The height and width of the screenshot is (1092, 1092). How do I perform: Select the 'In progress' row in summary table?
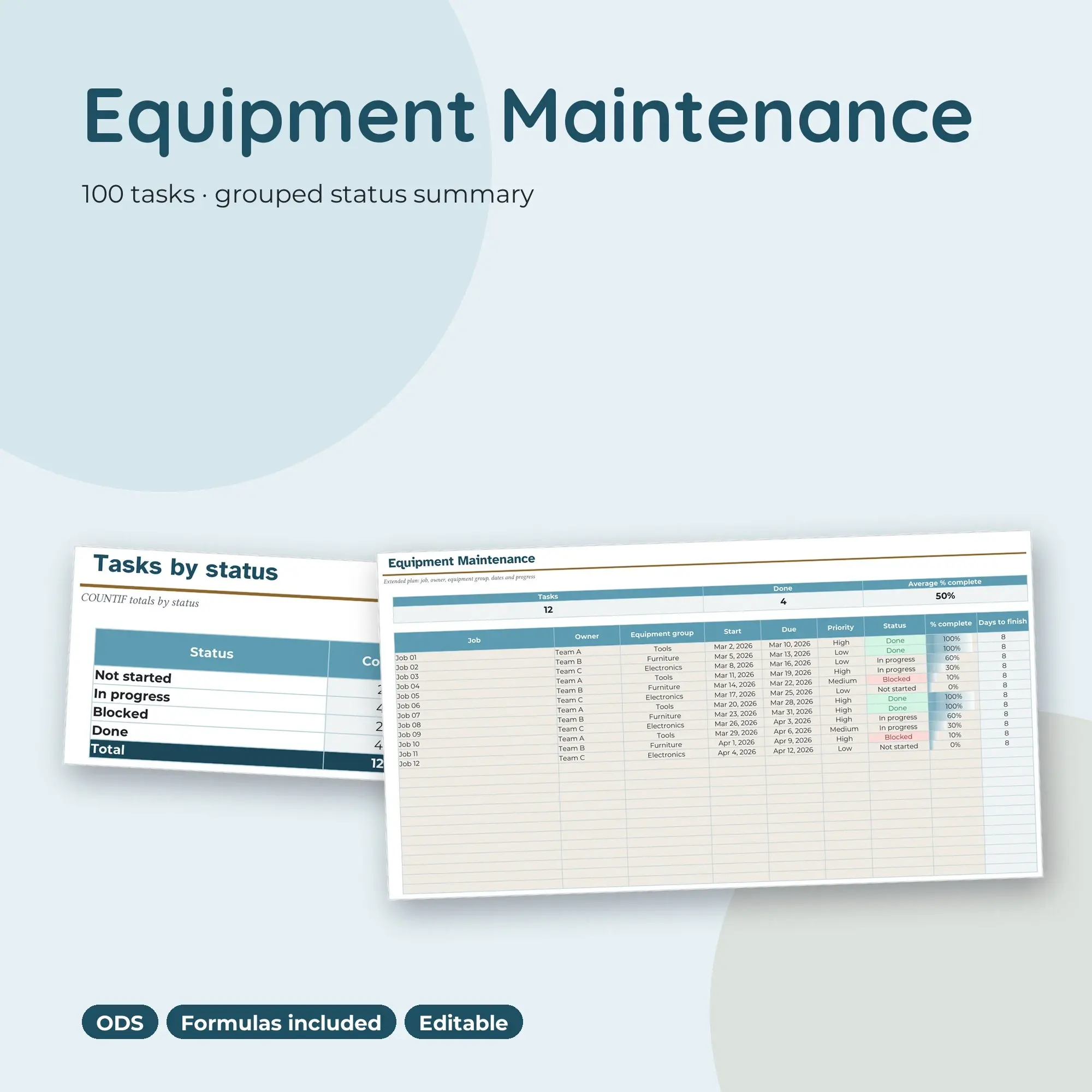[x=238, y=699]
